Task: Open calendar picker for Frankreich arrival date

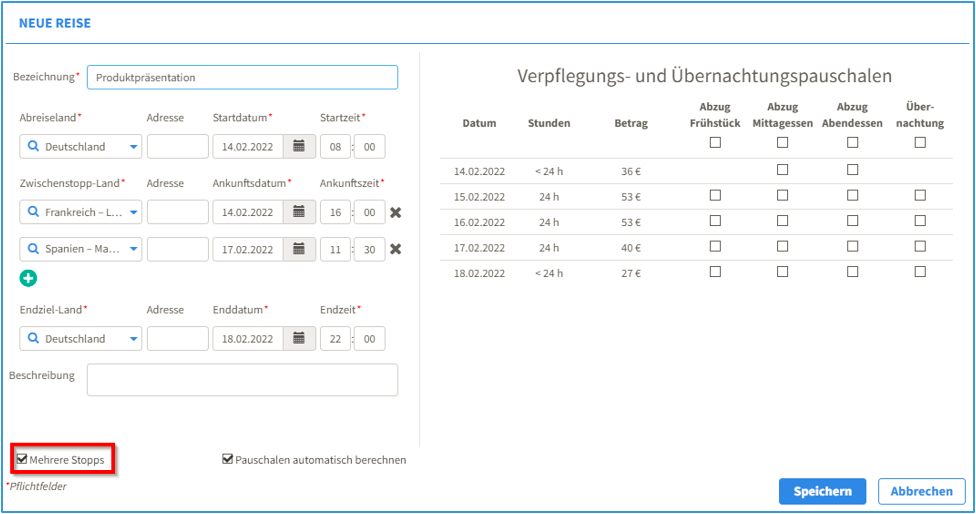Action: (x=299, y=212)
